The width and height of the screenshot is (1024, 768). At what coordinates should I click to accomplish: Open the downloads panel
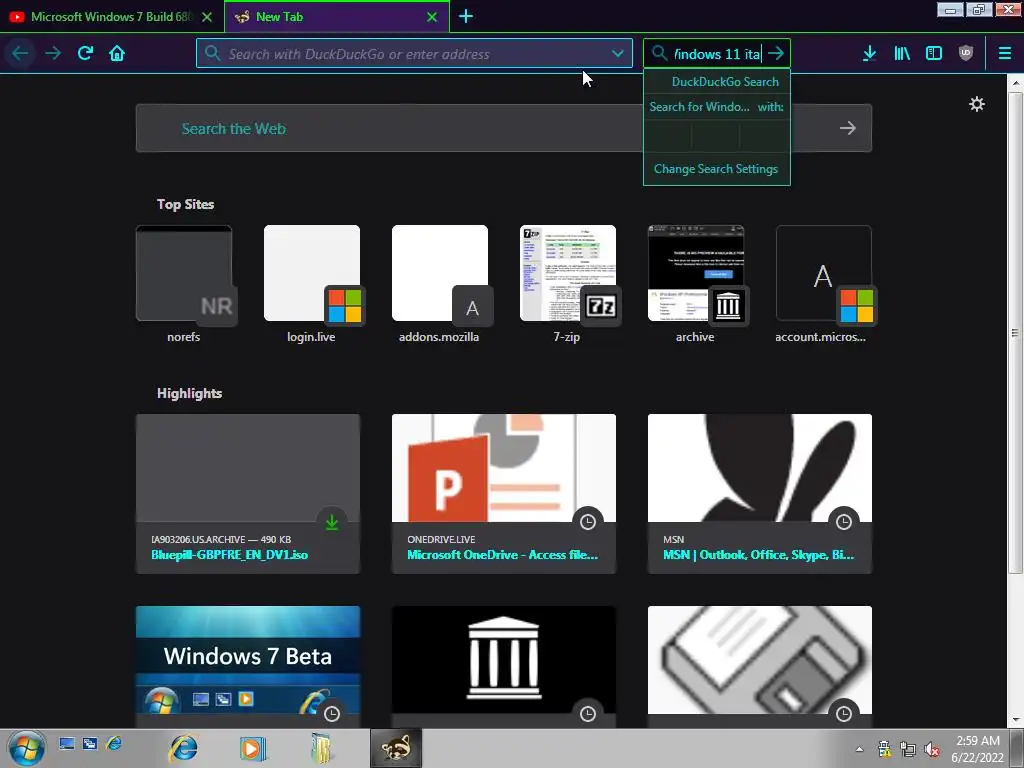pos(869,53)
